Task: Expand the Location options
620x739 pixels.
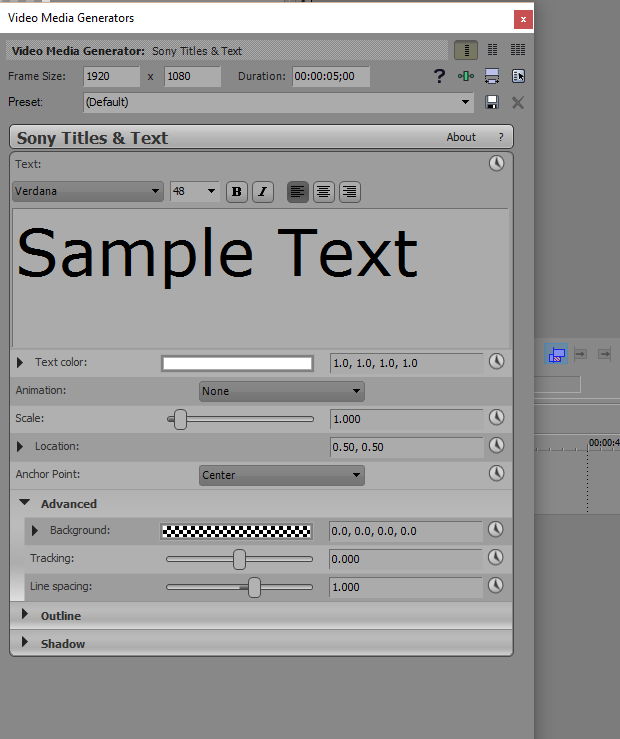Action: click(20, 446)
